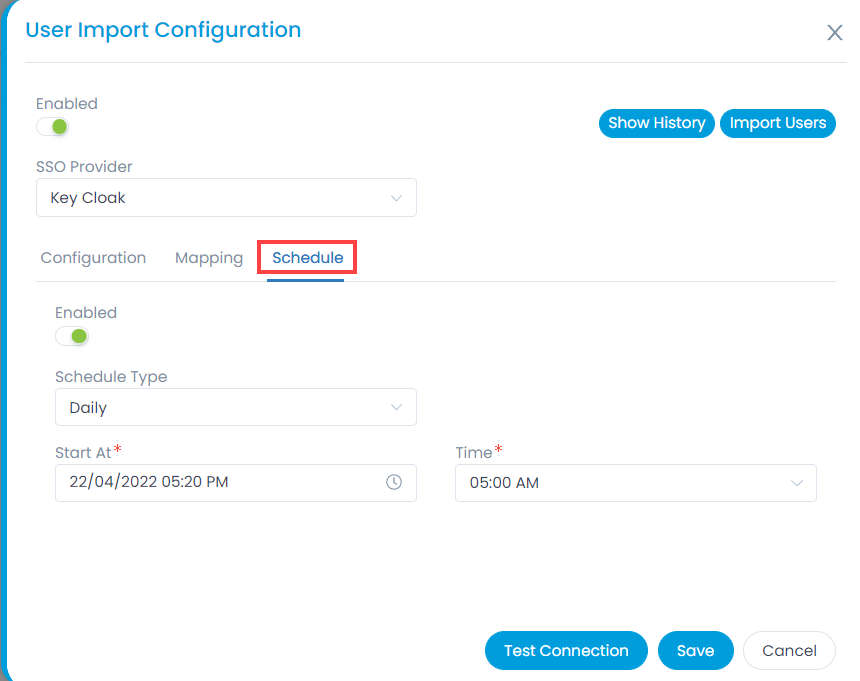Save the import configuration
This screenshot has width=860, height=681.
[695, 650]
